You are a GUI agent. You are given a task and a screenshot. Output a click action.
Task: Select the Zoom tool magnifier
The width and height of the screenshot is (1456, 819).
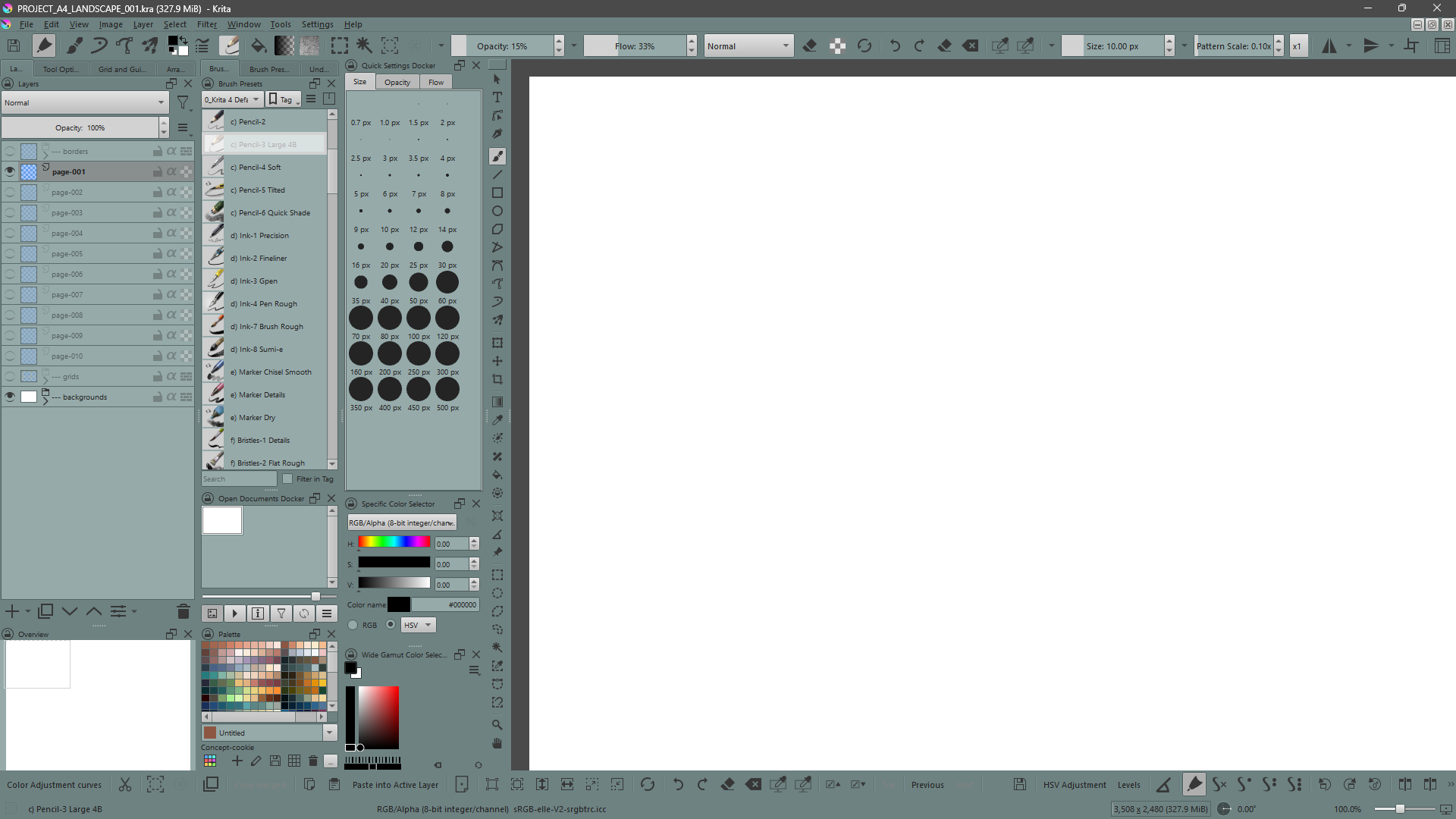[497, 725]
